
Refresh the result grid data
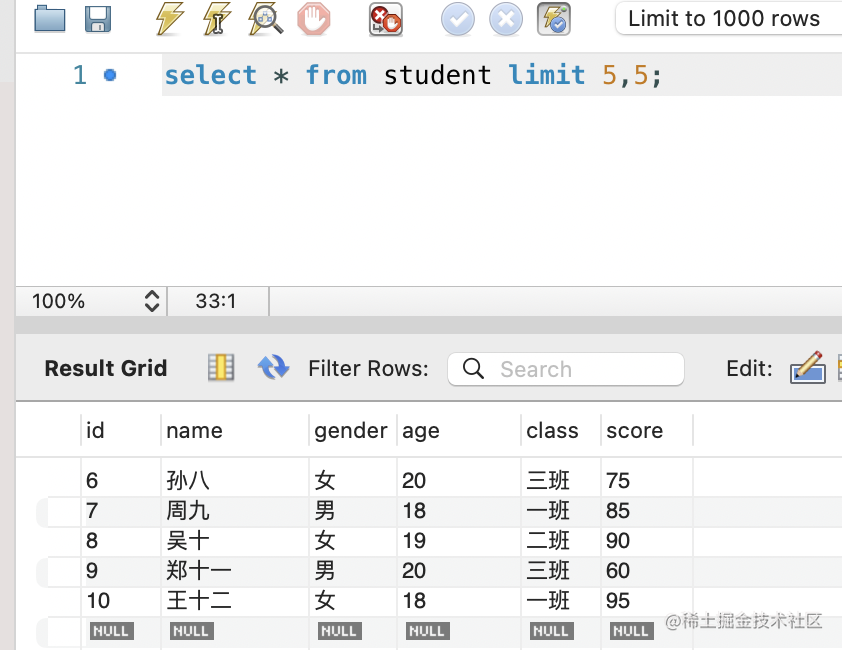pyautogui.click(x=273, y=368)
